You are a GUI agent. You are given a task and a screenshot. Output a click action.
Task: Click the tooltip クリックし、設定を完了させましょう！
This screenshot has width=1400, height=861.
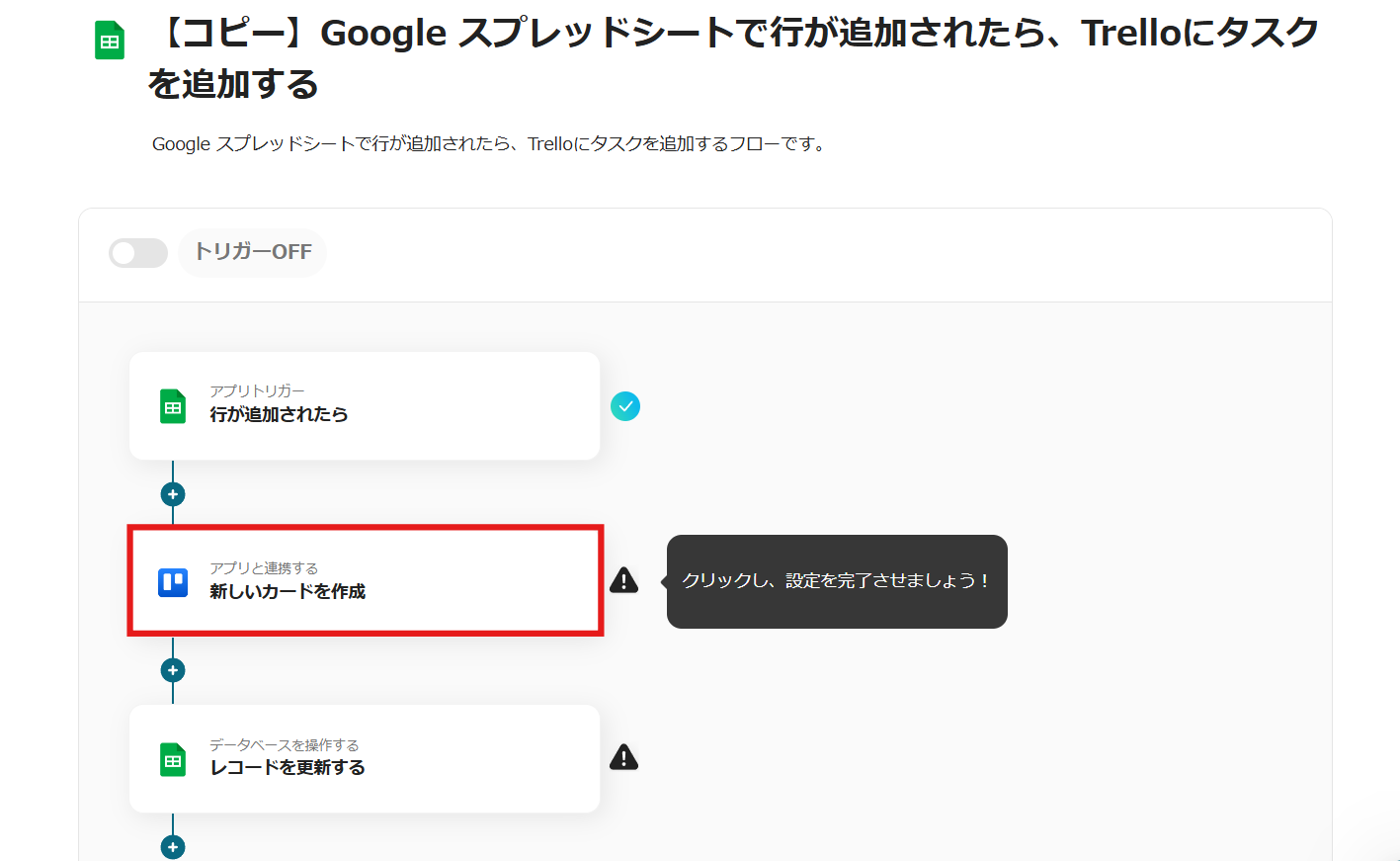coord(837,581)
